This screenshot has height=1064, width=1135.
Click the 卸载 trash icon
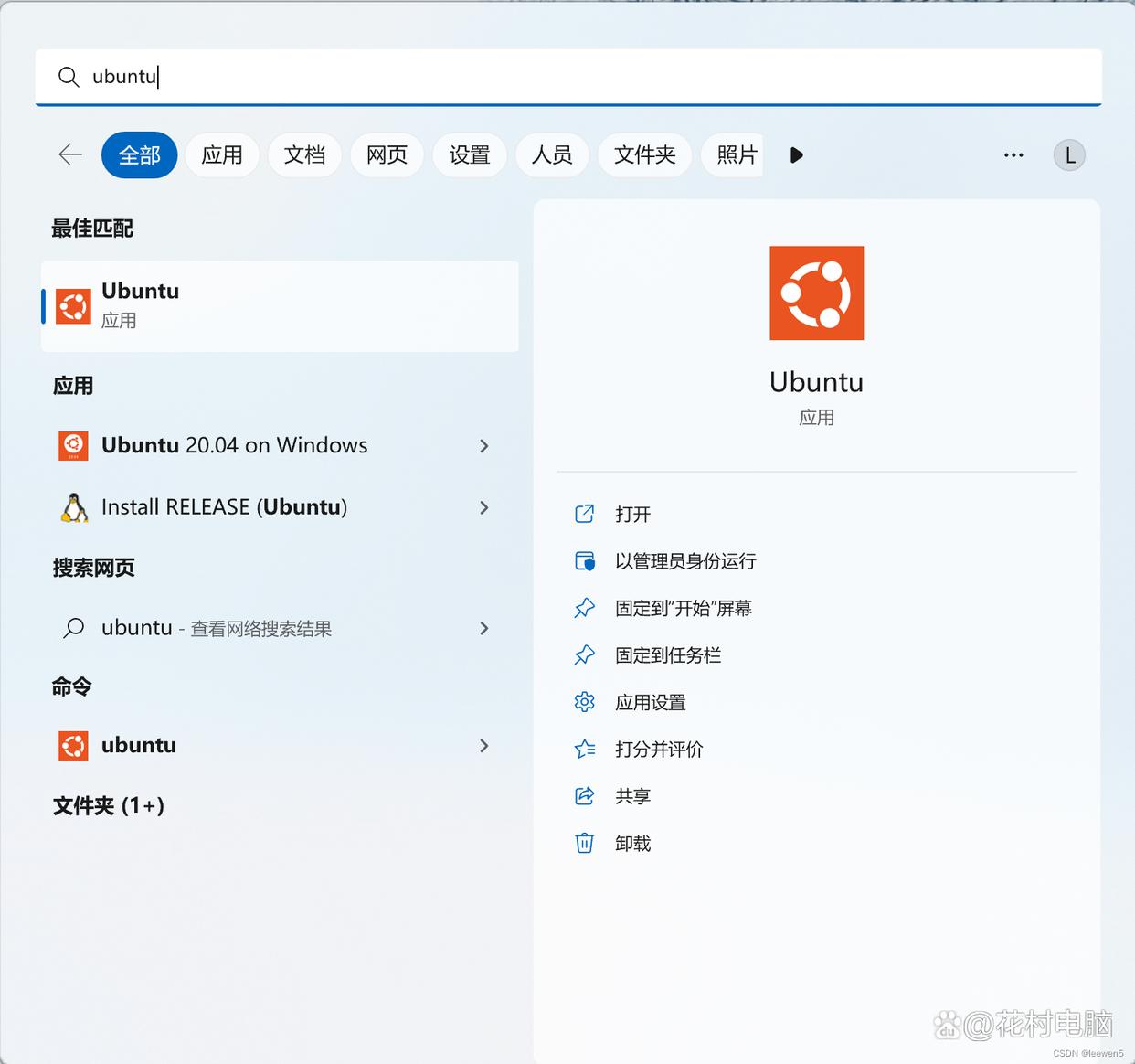tap(585, 843)
